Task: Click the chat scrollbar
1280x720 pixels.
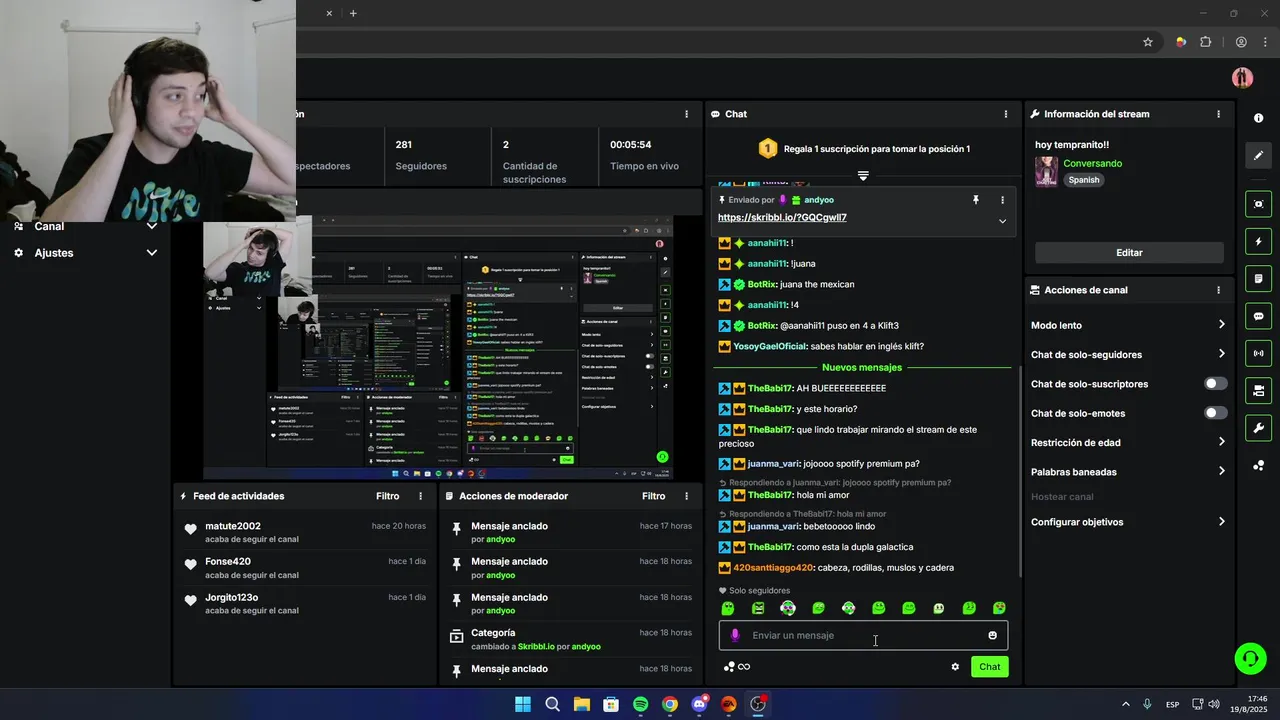Action: click(1020, 470)
